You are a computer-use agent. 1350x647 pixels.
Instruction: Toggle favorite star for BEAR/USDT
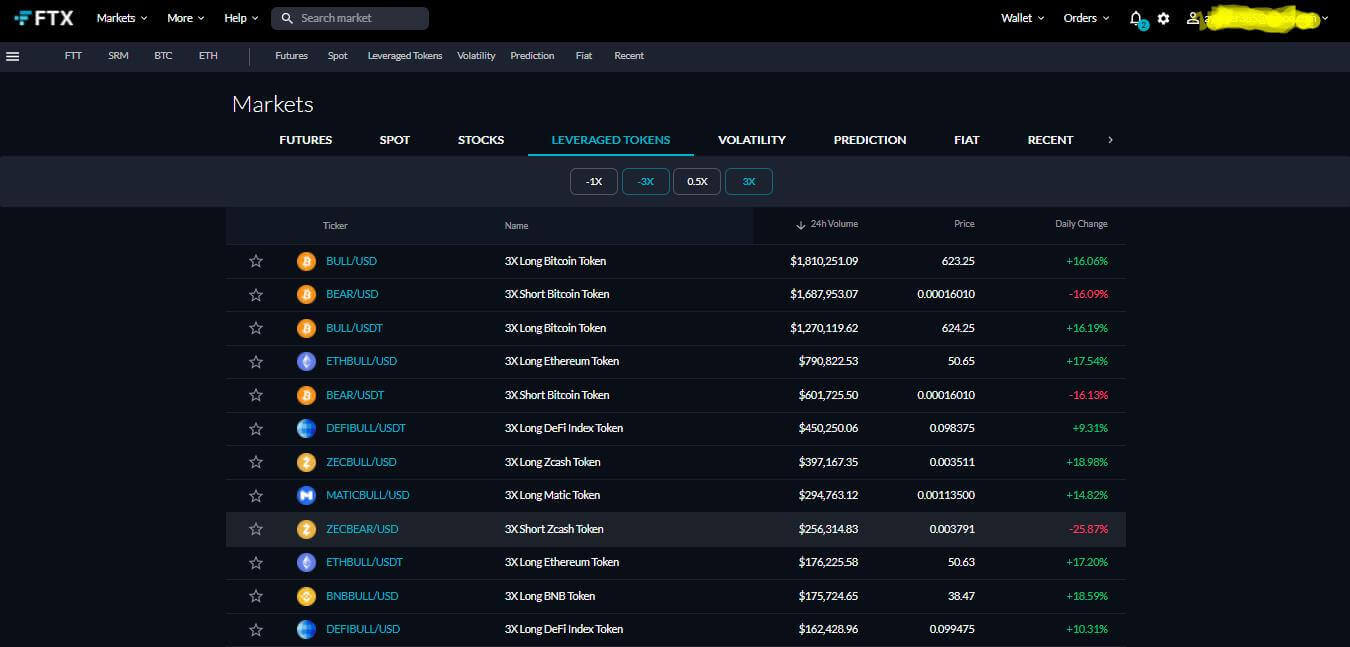click(x=256, y=395)
